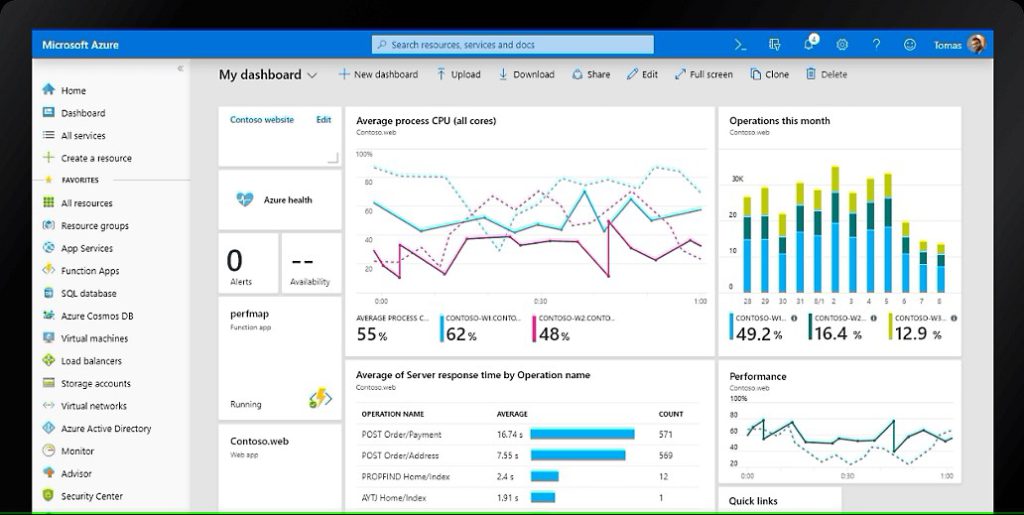Open the Azure health tile
Viewport: 1024px width, 515px height.
click(x=280, y=200)
